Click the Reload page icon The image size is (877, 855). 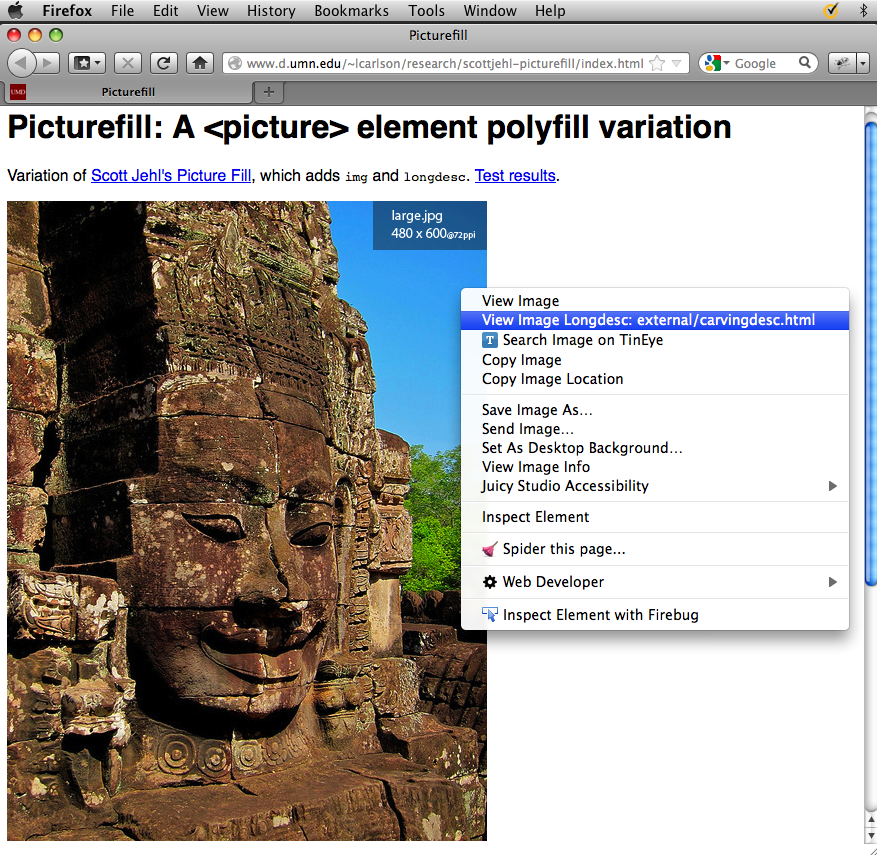164,63
